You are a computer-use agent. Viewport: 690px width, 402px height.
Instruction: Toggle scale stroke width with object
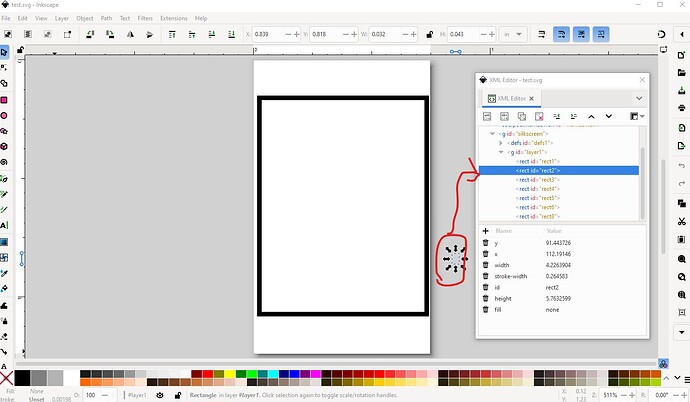pyautogui.click(x=542, y=34)
